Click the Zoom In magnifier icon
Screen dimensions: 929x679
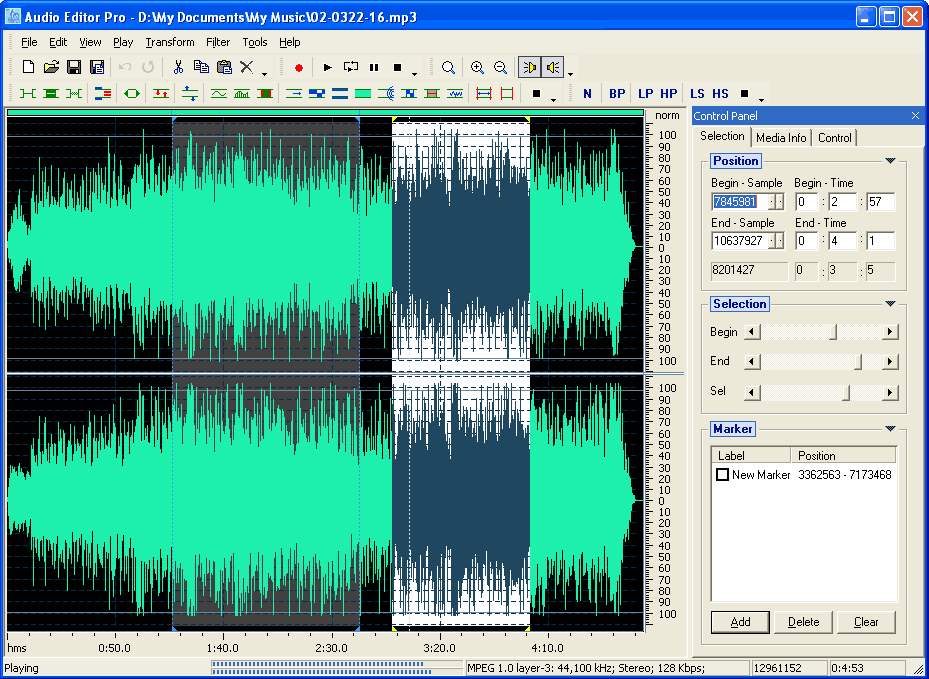(477, 68)
